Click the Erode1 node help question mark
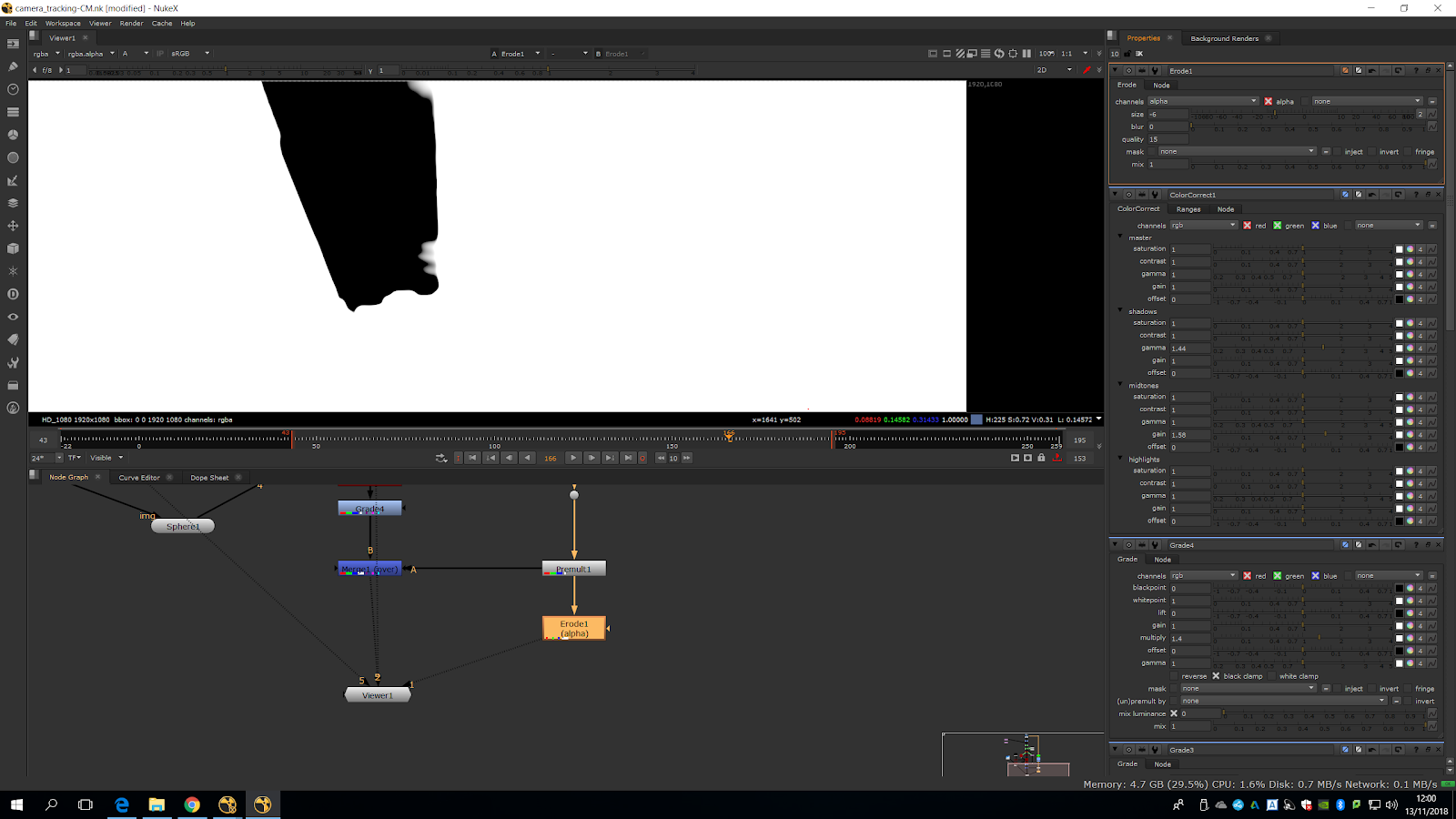 click(1416, 71)
